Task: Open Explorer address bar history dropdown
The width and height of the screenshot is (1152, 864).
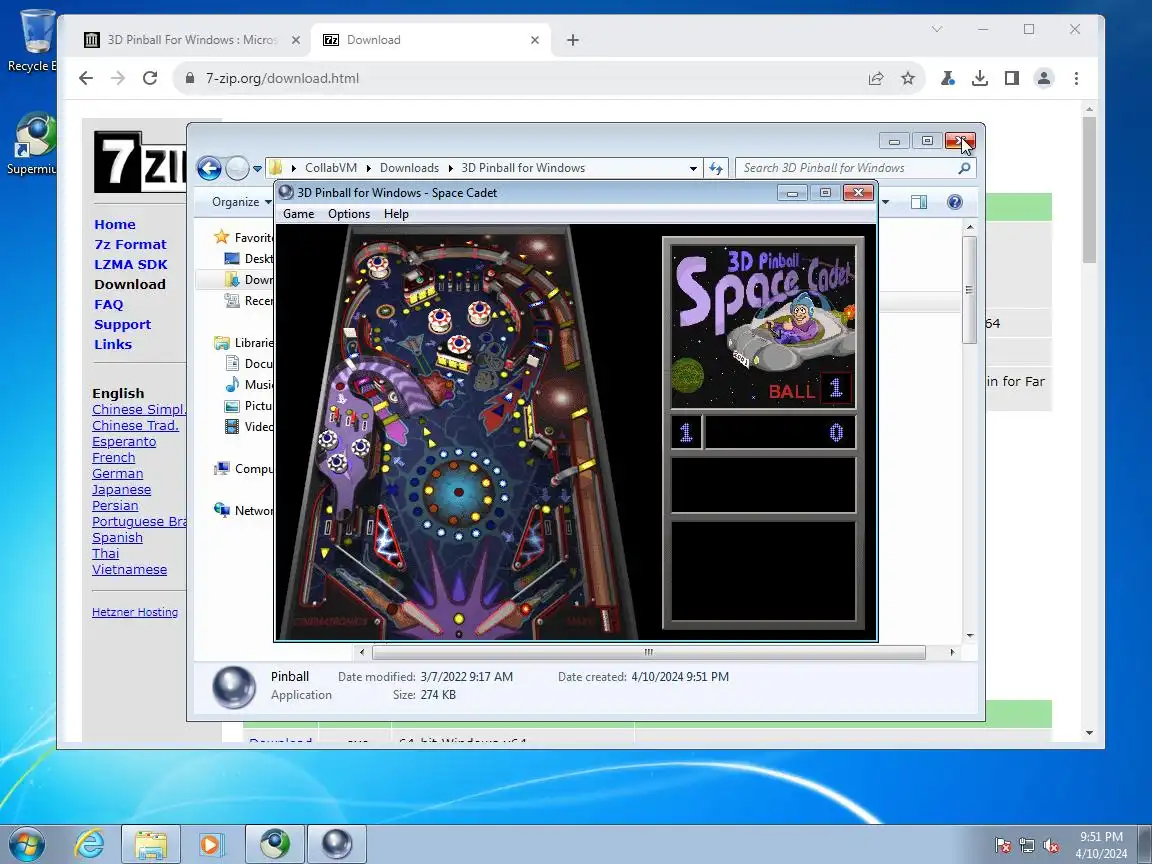Action: tap(693, 168)
